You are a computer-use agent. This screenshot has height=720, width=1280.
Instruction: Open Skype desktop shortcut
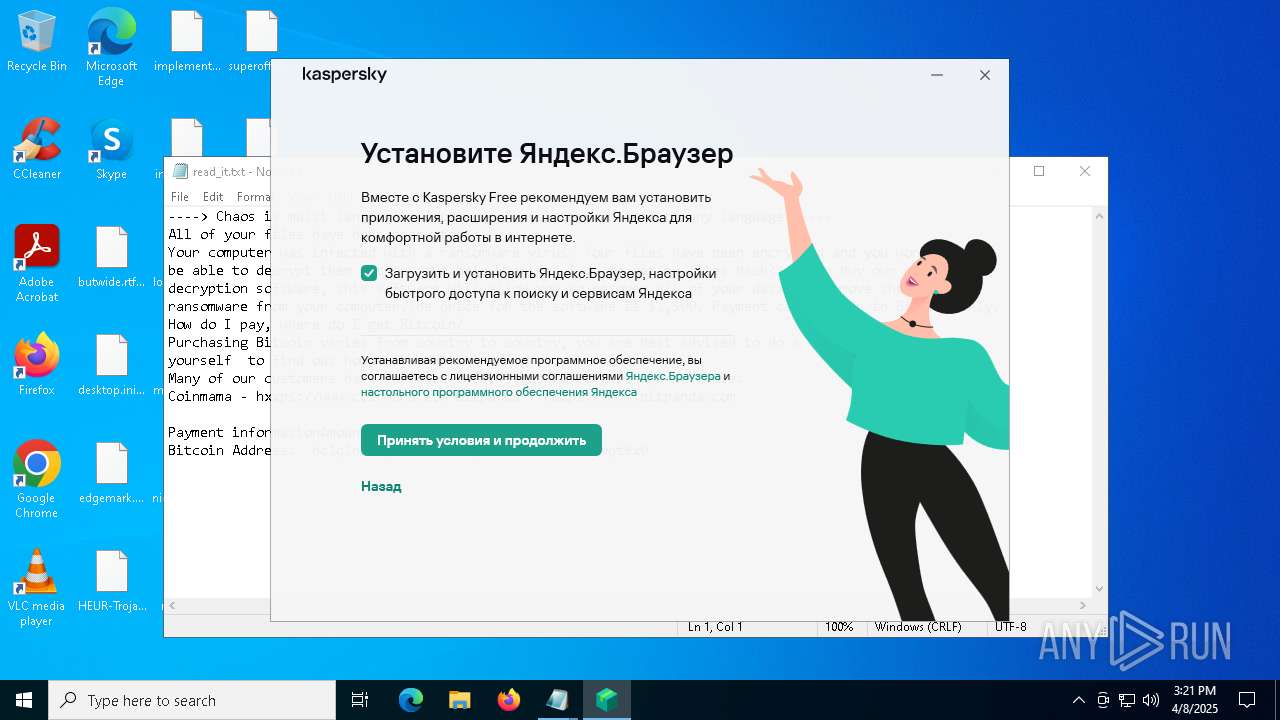point(111,150)
